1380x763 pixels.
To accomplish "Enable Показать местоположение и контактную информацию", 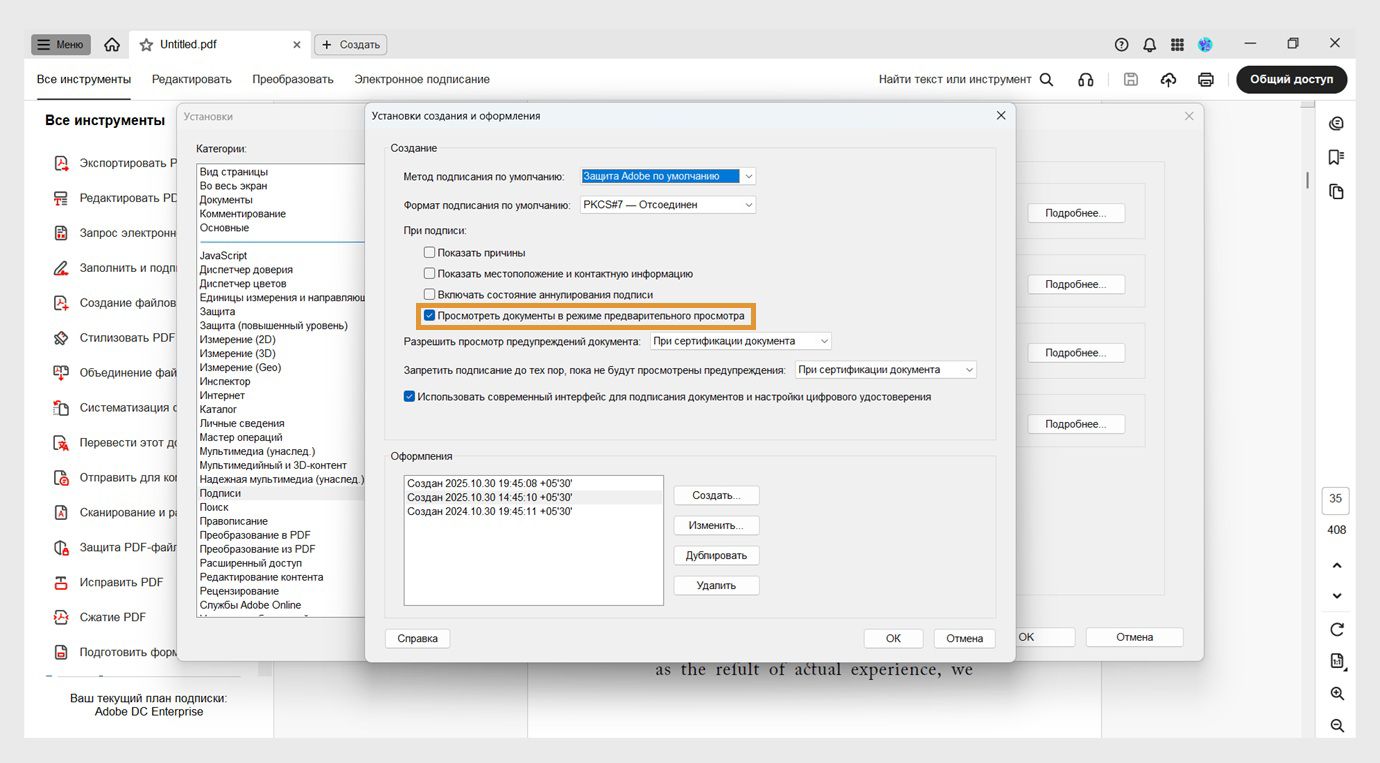I will 429,273.
